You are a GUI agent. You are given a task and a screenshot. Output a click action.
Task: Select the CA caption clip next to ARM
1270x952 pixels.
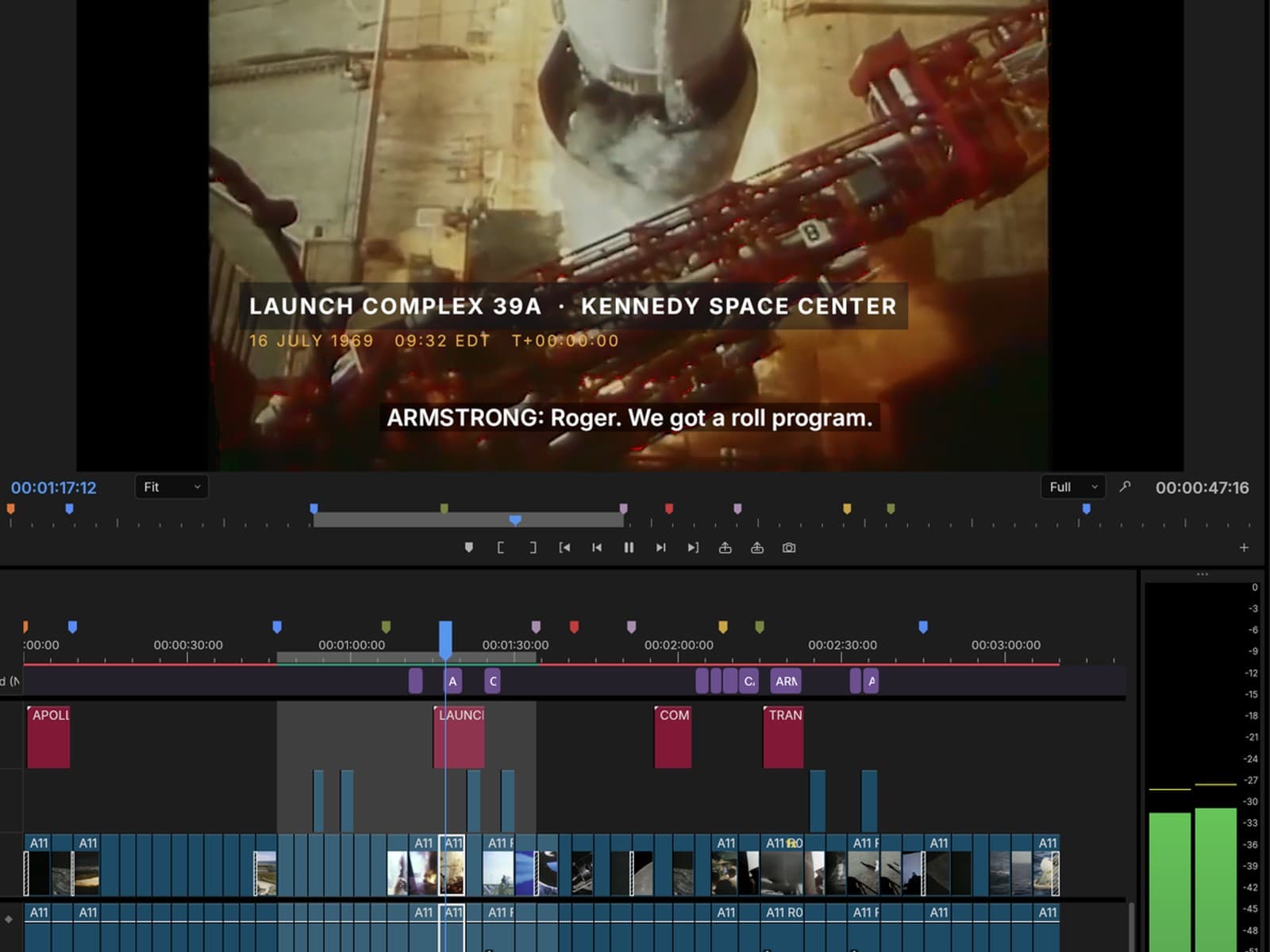tap(749, 681)
